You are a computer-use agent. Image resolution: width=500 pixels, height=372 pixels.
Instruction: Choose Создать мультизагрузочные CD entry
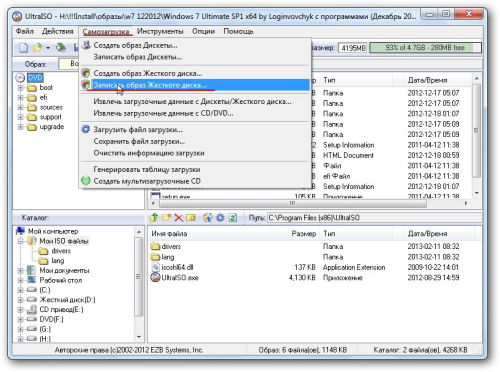tap(195, 181)
